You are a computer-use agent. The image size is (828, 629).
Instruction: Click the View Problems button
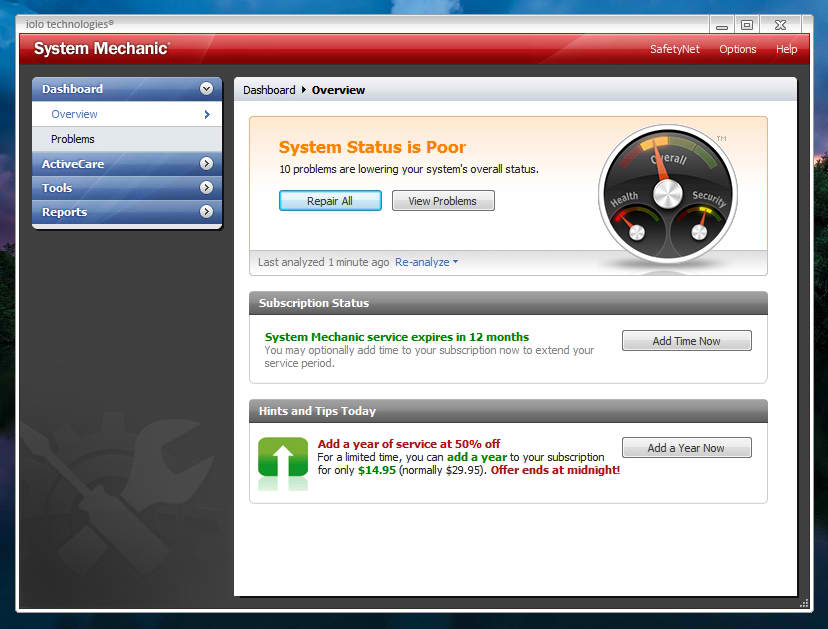tap(443, 200)
